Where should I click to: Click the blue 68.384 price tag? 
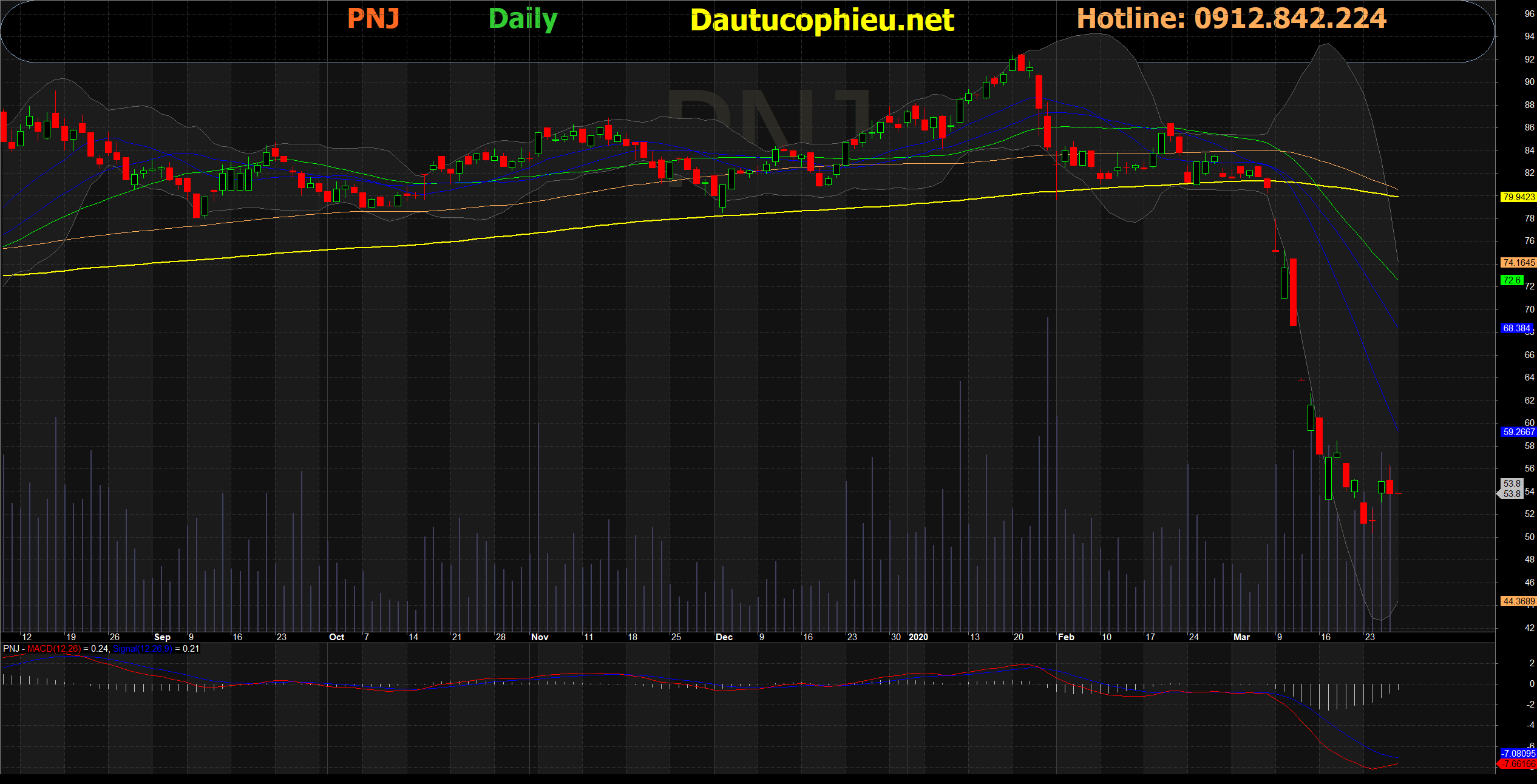[x=1516, y=328]
